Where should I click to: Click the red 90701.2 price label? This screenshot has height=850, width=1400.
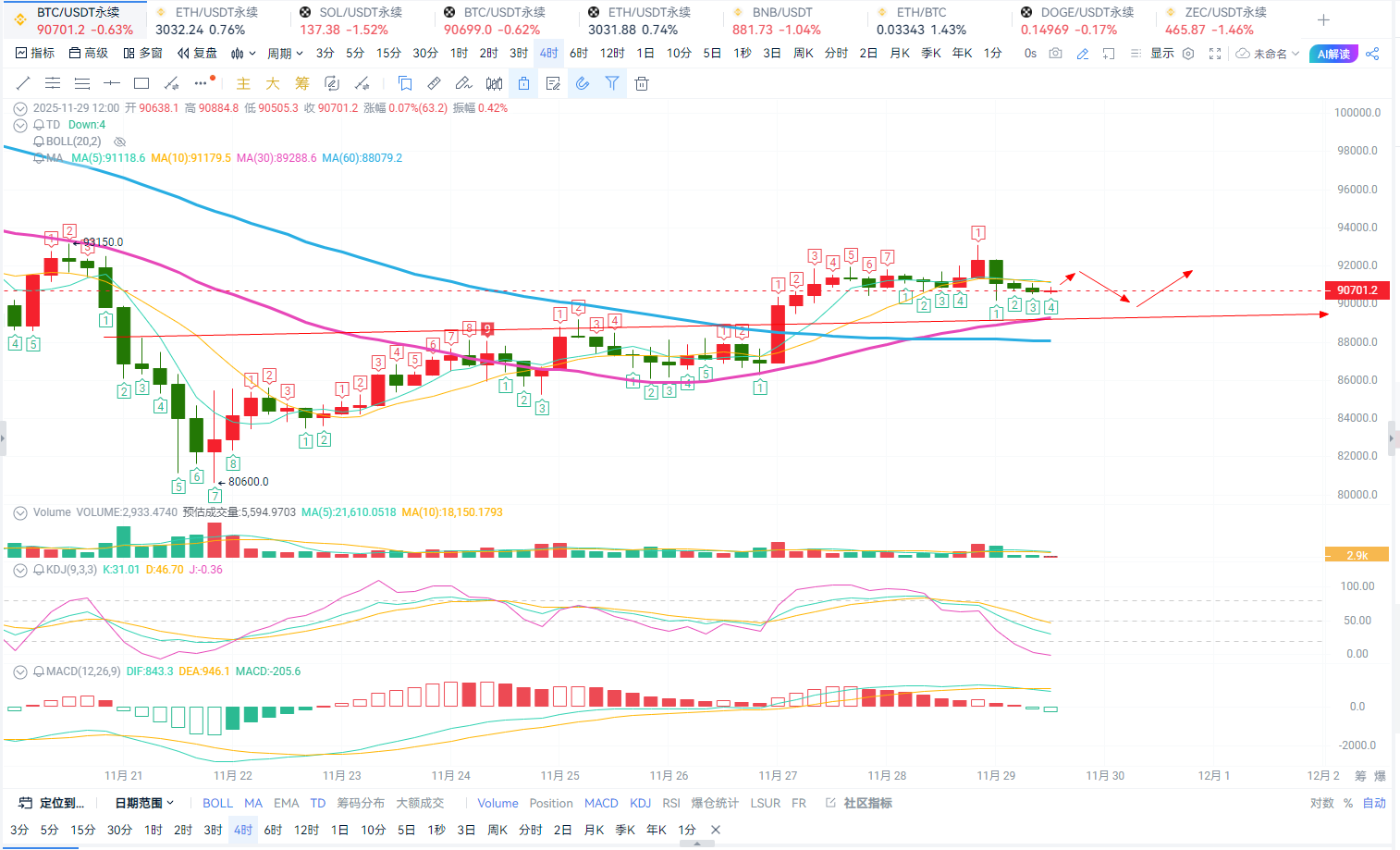coord(1357,290)
